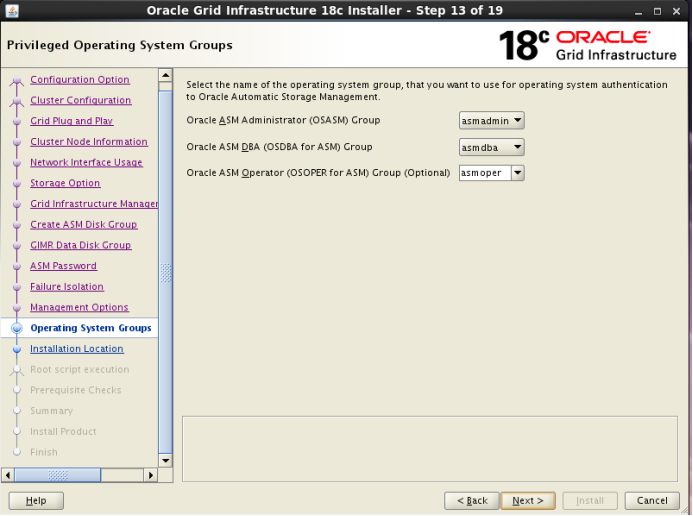Screen dimensions: 693x516
Task: Open the Configuration Option step
Action: click(x=80, y=80)
